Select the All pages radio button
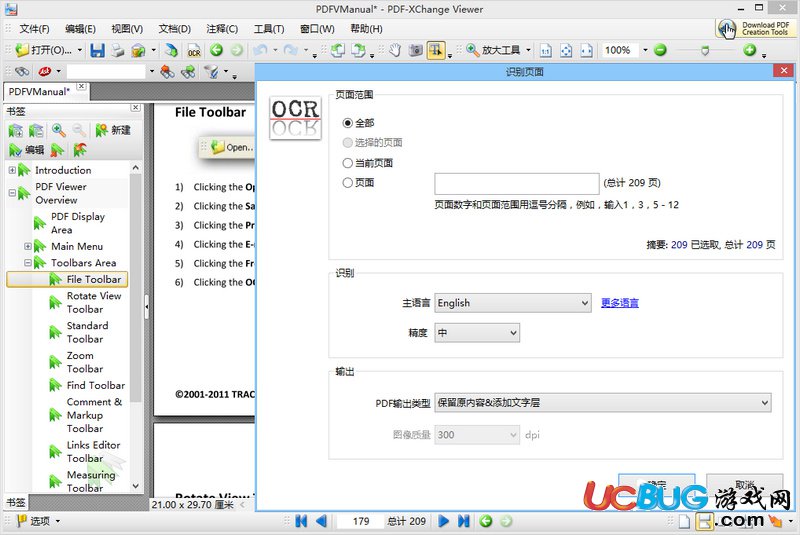The image size is (800, 535). pos(347,123)
